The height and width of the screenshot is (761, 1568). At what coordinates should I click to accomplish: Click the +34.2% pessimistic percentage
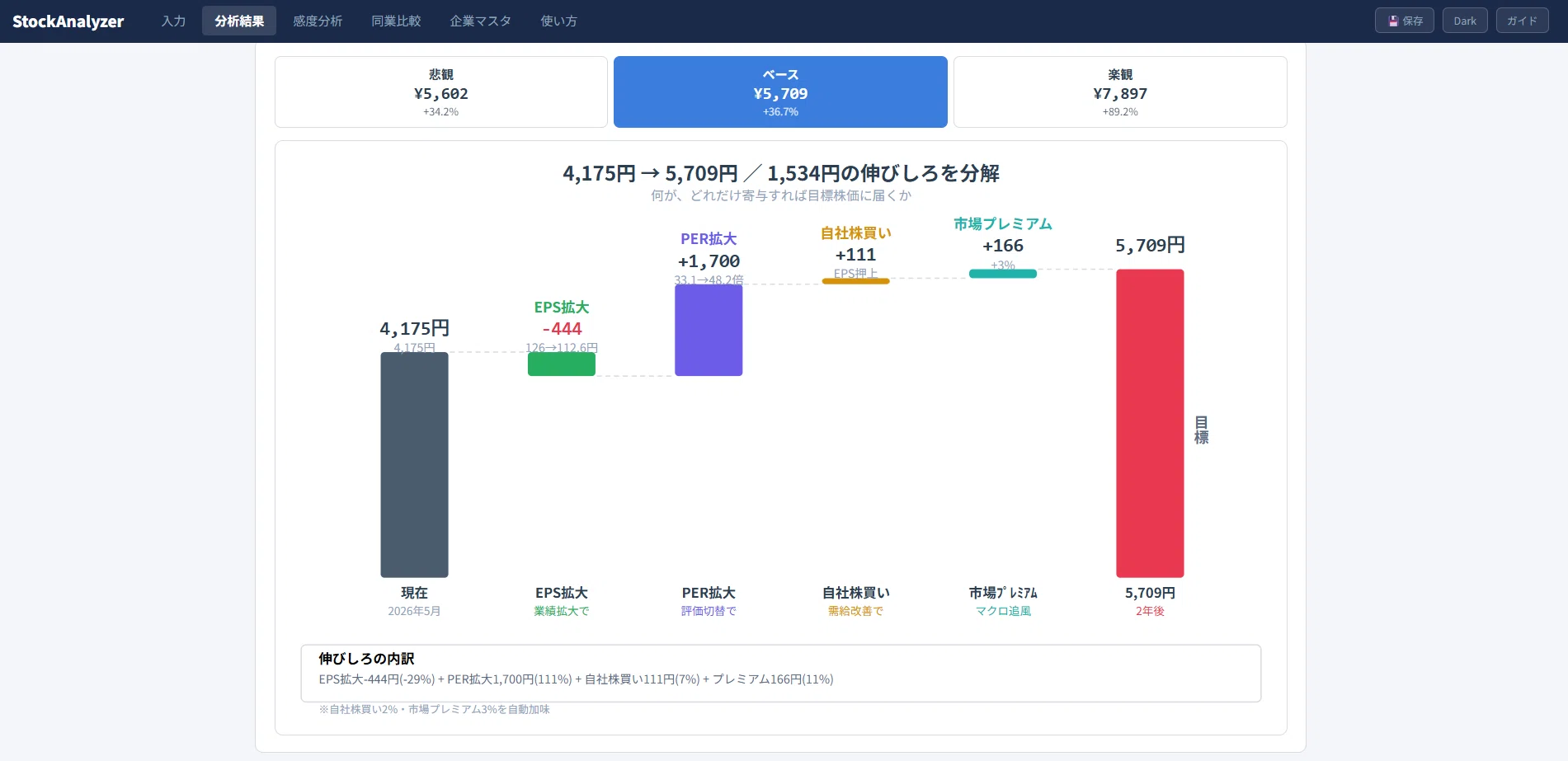pyautogui.click(x=441, y=112)
